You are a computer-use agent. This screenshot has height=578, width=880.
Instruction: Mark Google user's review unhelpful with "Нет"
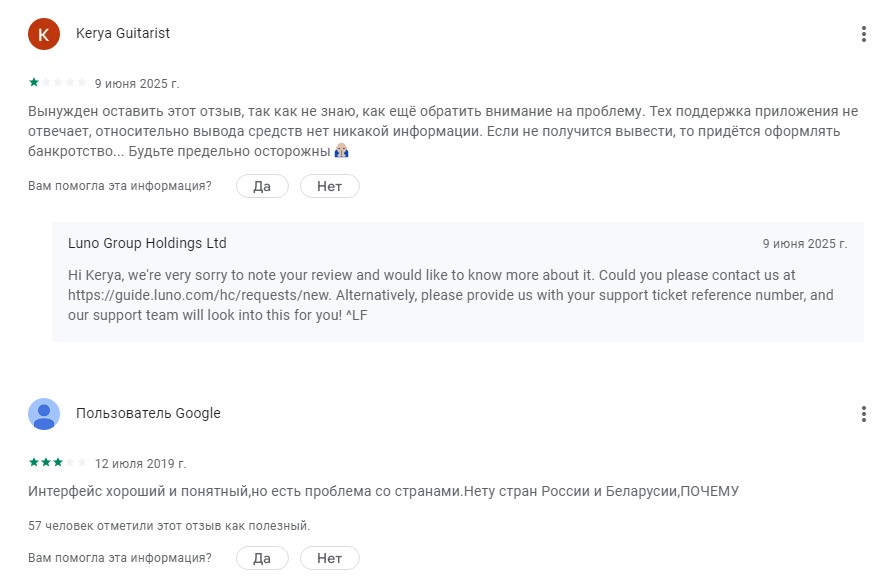(x=329, y=558)
